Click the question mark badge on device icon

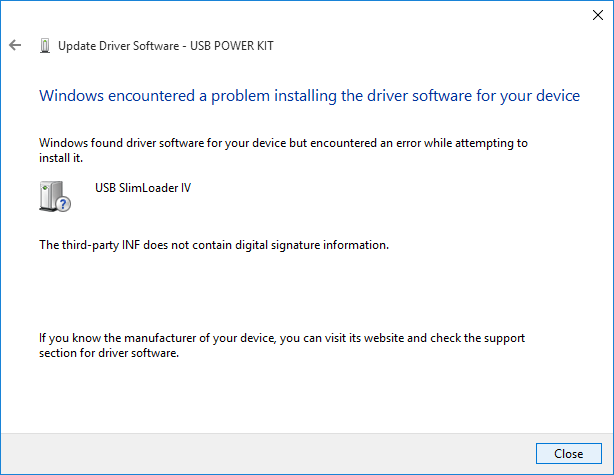pos(64,203)
